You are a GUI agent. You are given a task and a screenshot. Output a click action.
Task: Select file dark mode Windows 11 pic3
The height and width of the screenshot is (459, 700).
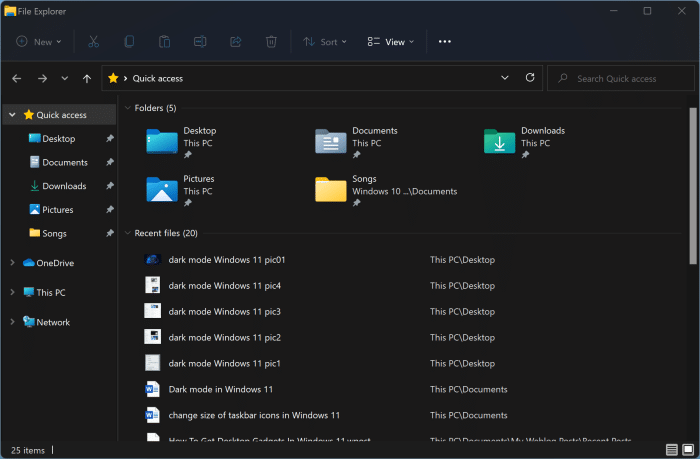point(225,311)
